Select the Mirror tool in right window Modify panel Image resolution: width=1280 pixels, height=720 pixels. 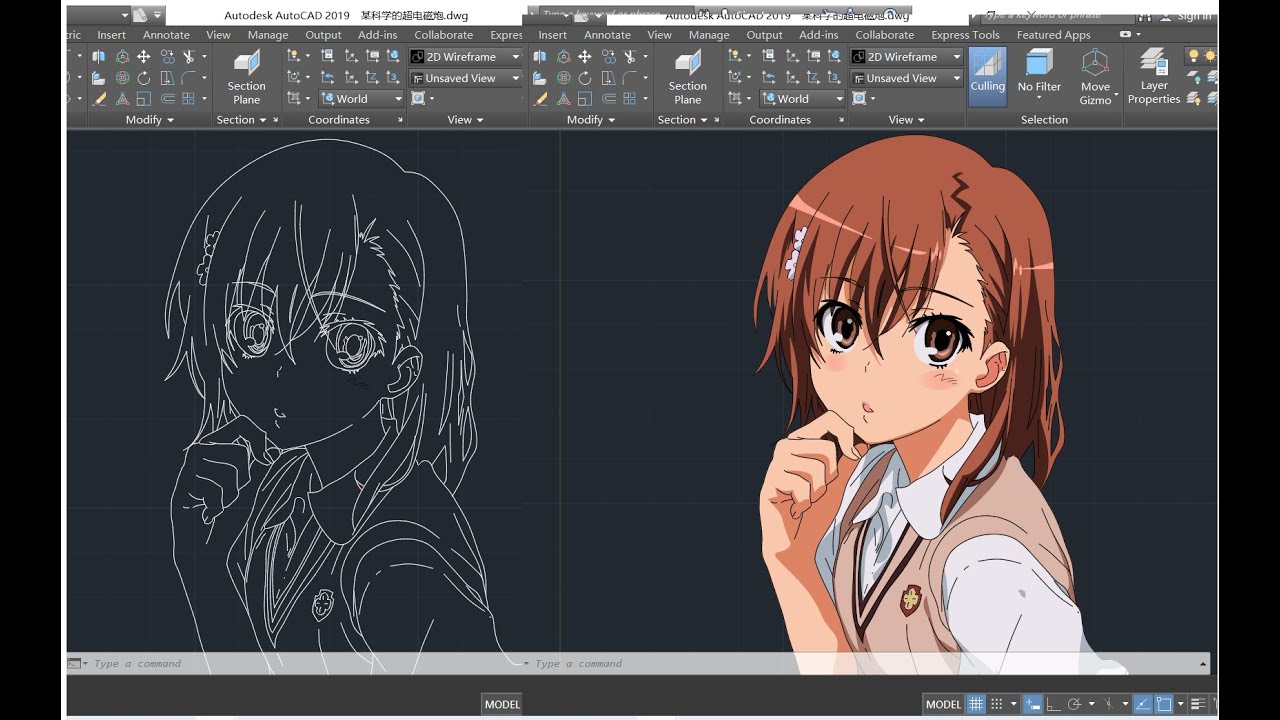tap(539, 57)
